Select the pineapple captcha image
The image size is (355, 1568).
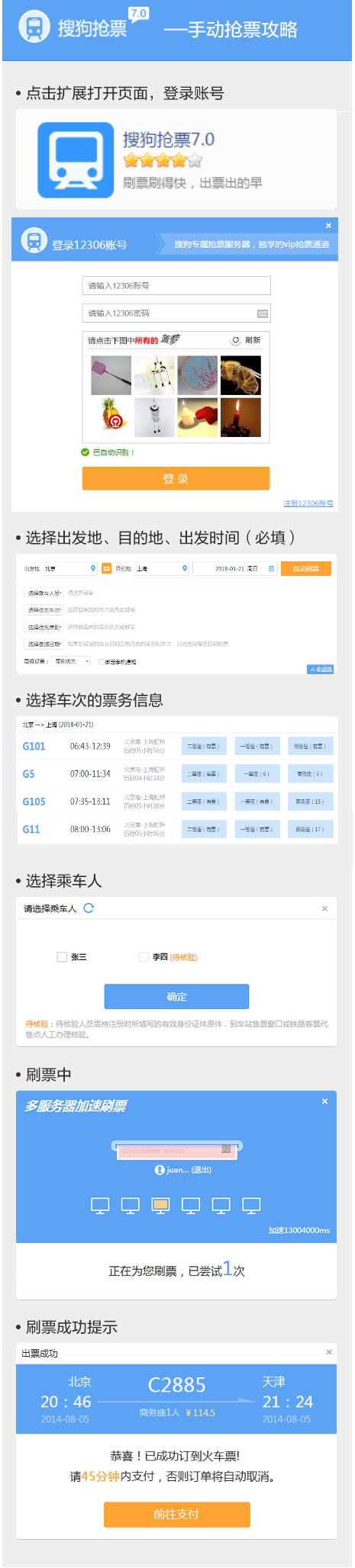(x=111, y=417)
